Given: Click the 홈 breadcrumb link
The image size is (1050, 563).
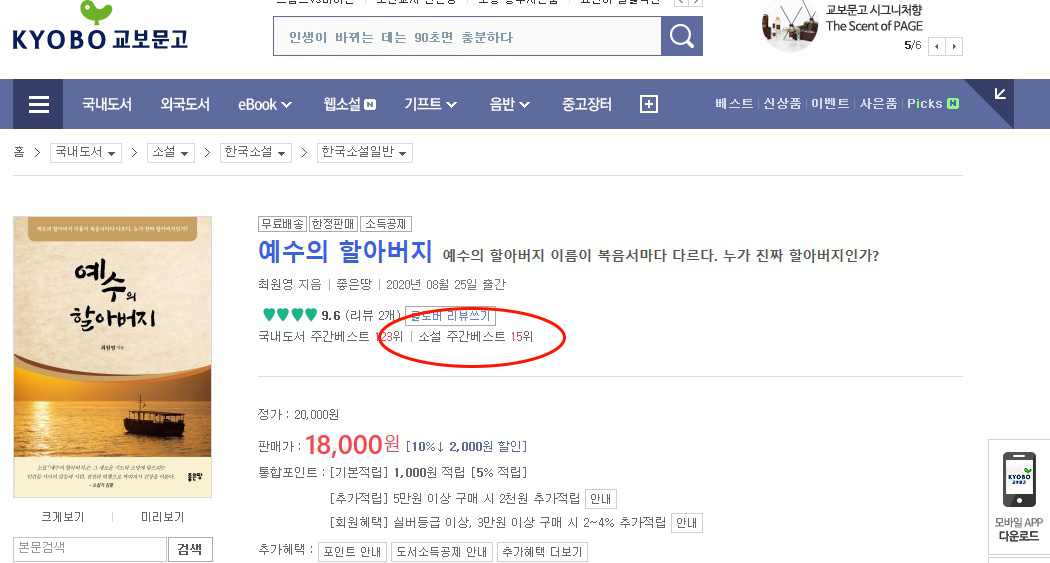Looking at the screenshot, I should tap(19, 152).
